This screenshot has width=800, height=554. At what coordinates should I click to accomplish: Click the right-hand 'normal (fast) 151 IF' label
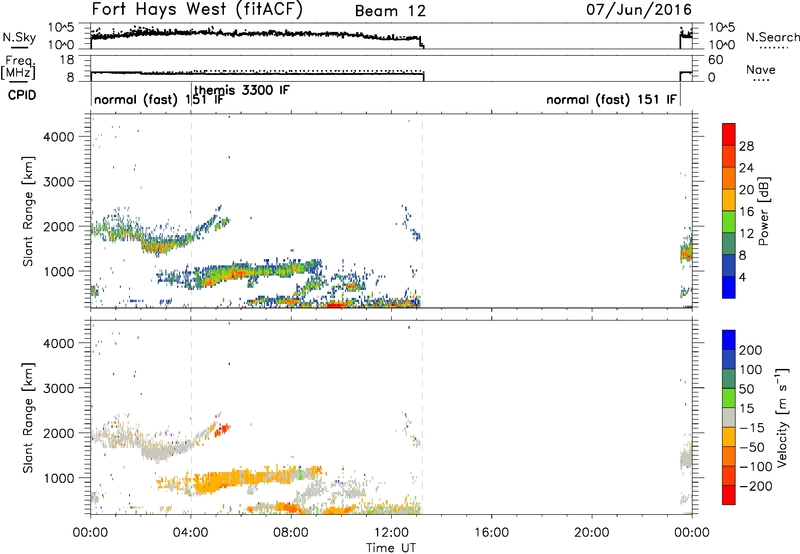pyautogui.click(x=612, y=99)
